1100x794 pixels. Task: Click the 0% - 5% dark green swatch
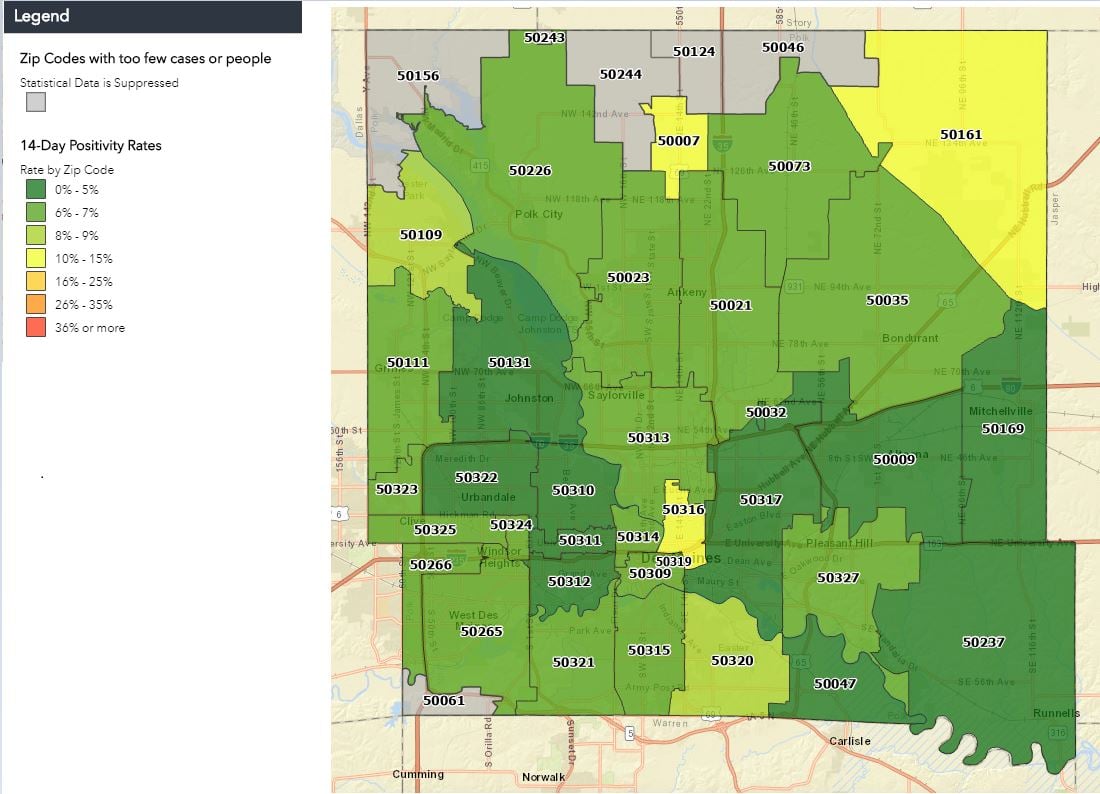pos(36,189)
